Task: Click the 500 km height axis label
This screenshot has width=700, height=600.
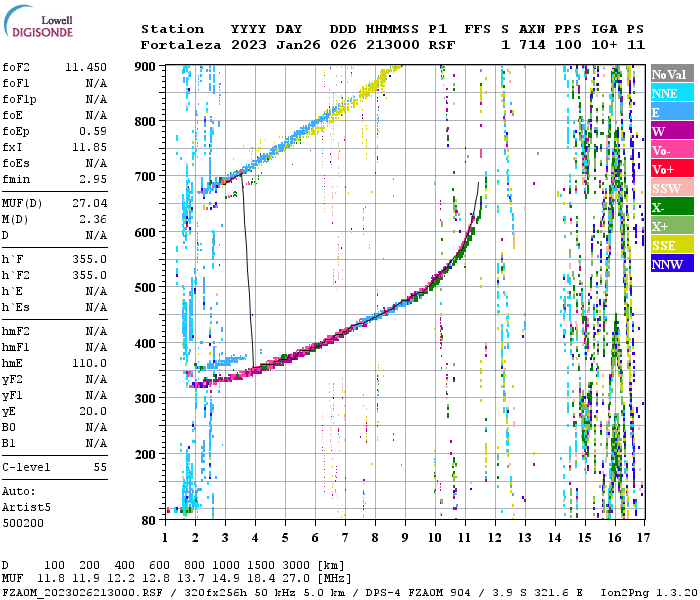Action: [145, 288]
